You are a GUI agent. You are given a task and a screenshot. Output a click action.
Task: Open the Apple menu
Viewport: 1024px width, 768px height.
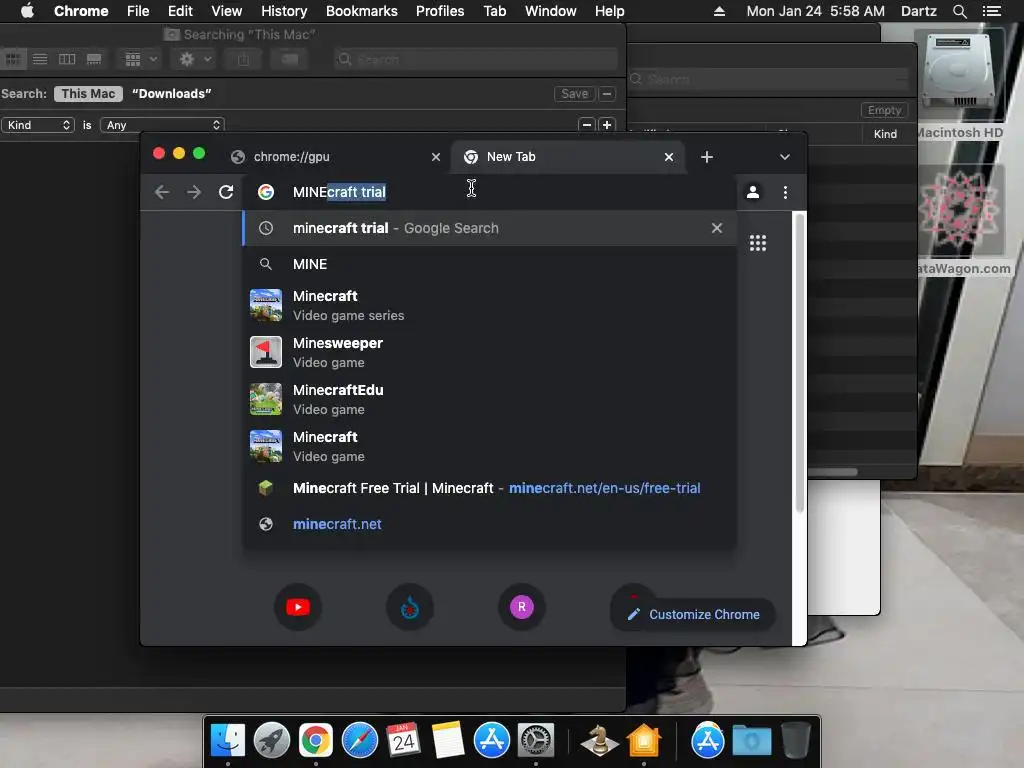tap(27, 11)
